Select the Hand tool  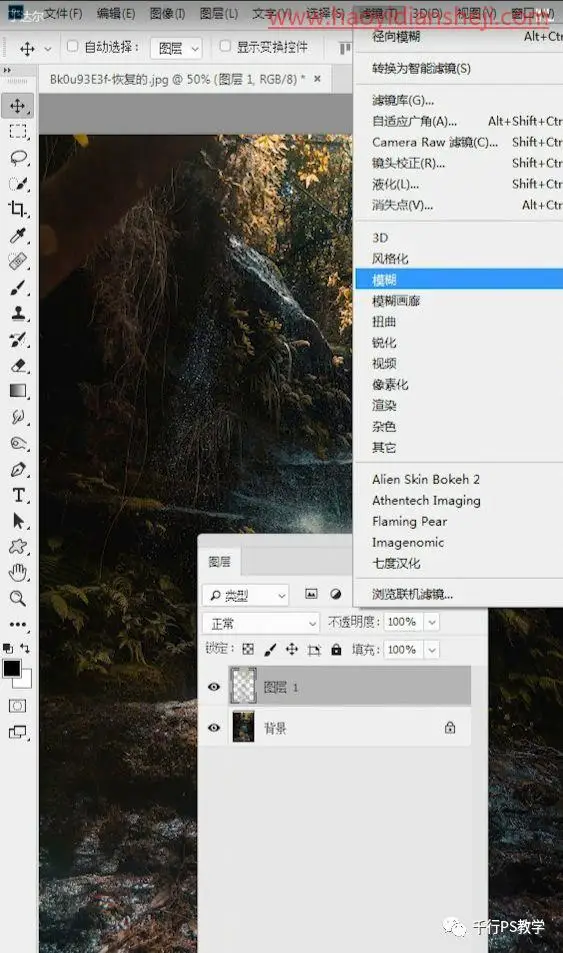coord(18,573)
